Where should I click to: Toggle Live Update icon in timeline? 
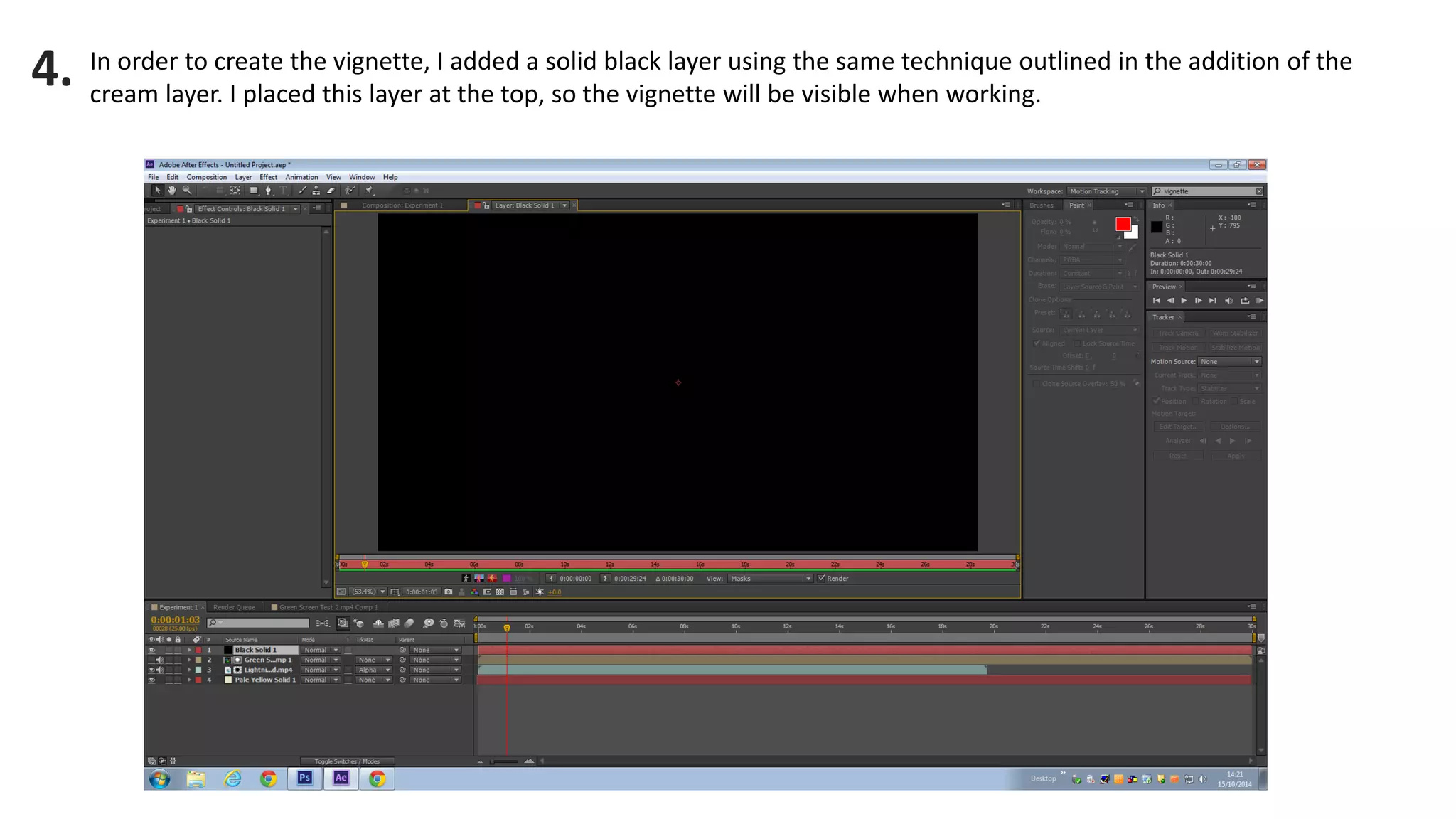343,623
